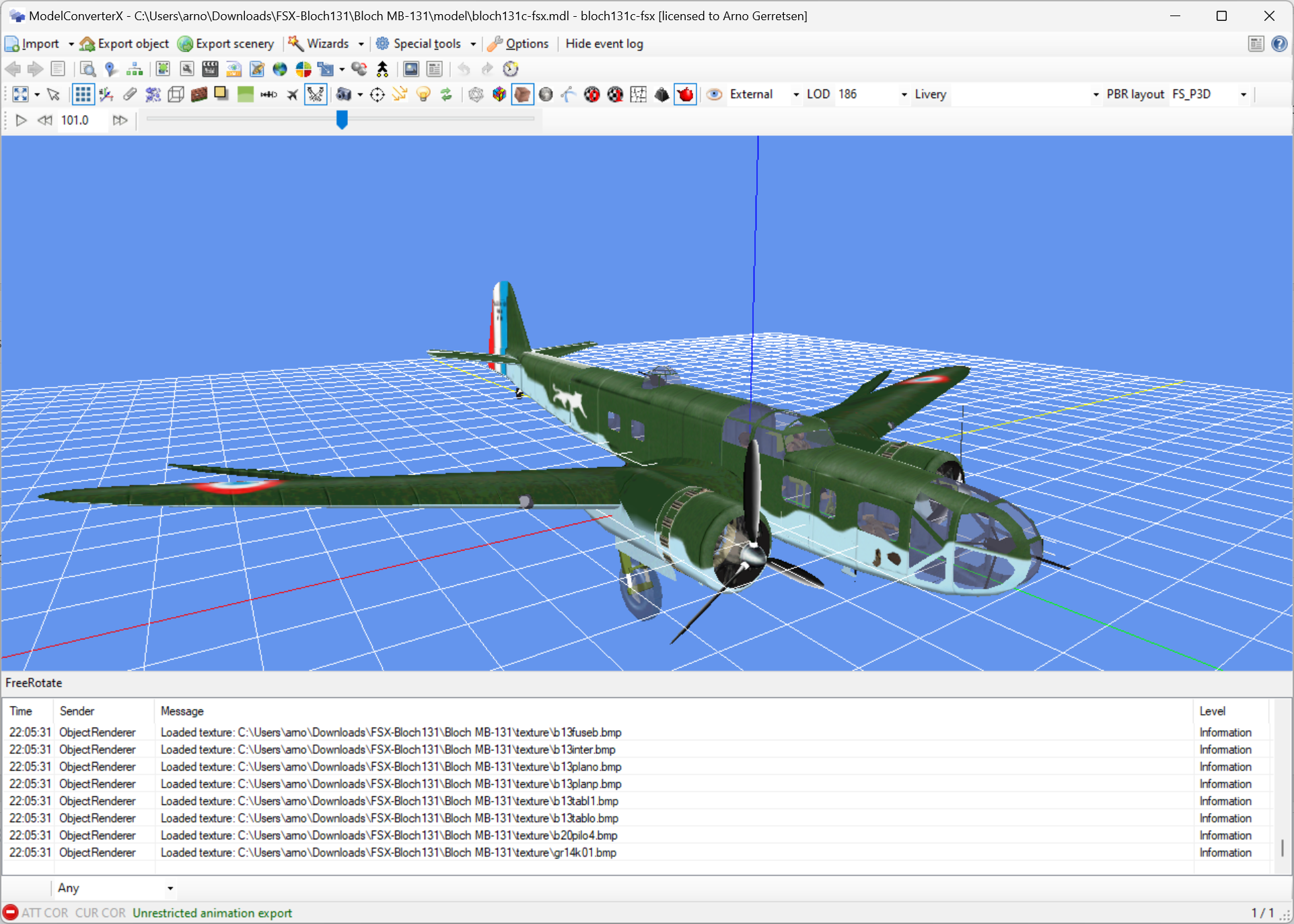
Task: Open the animation editor clapperboard icon
Action: [x=210, y=69]
